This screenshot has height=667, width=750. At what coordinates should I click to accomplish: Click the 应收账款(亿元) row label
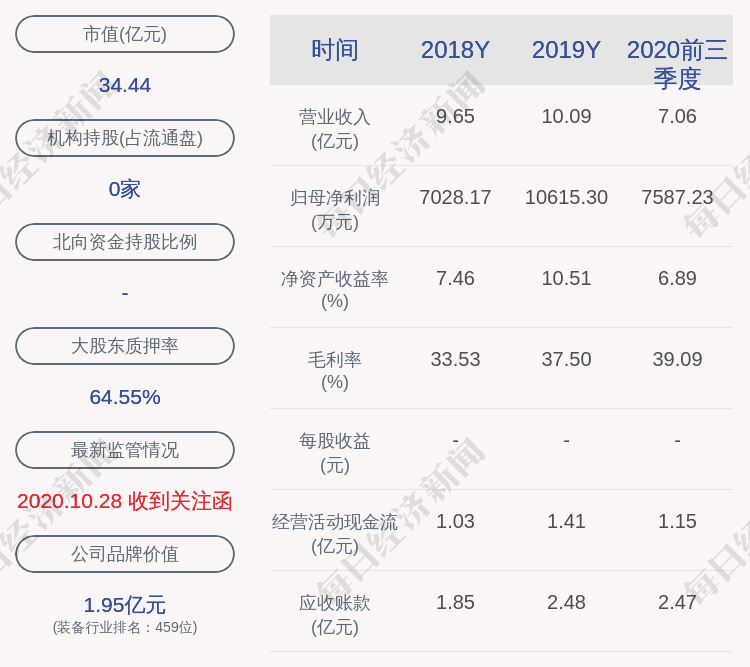(x=335, y=614)
